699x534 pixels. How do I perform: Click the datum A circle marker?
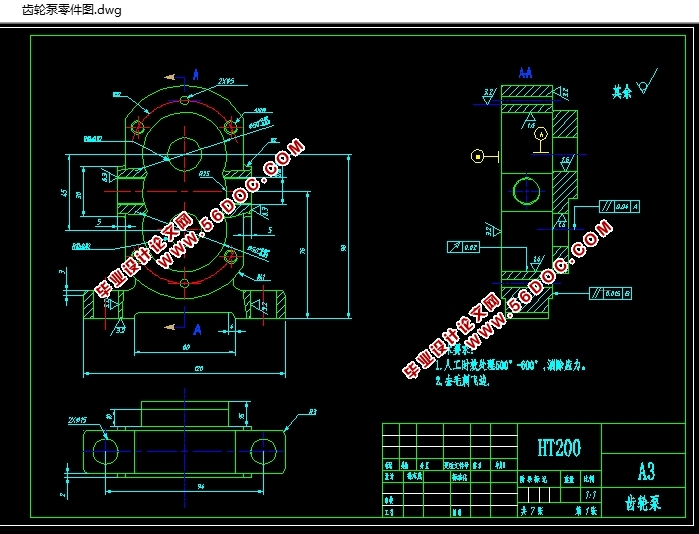[x=541, y=133]
